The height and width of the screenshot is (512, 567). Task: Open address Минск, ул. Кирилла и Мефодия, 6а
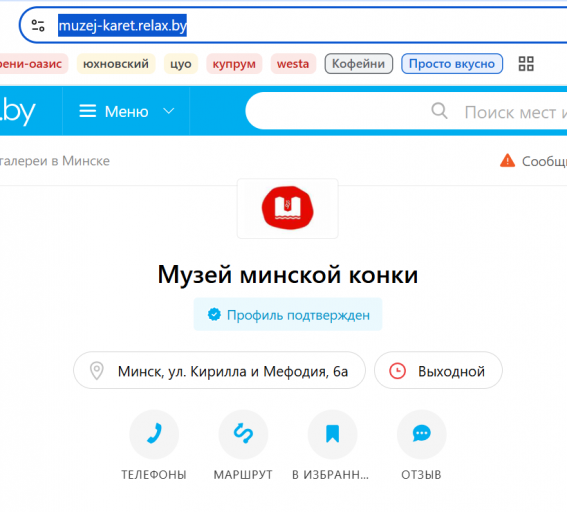[x=219, y=370]
